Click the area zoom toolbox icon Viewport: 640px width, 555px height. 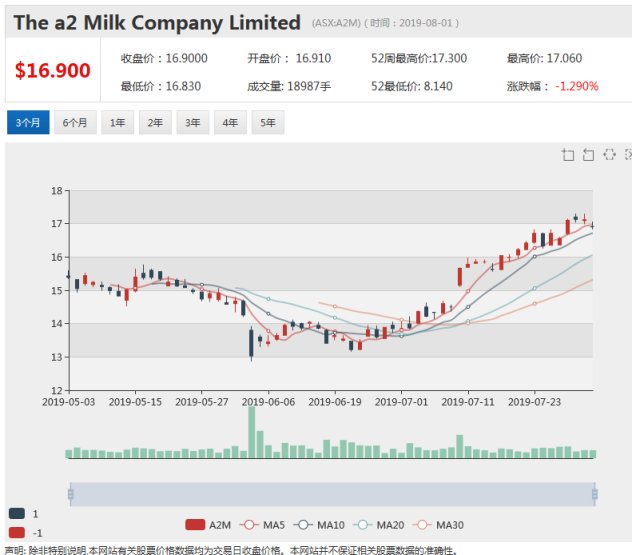(x=568, y=155)
